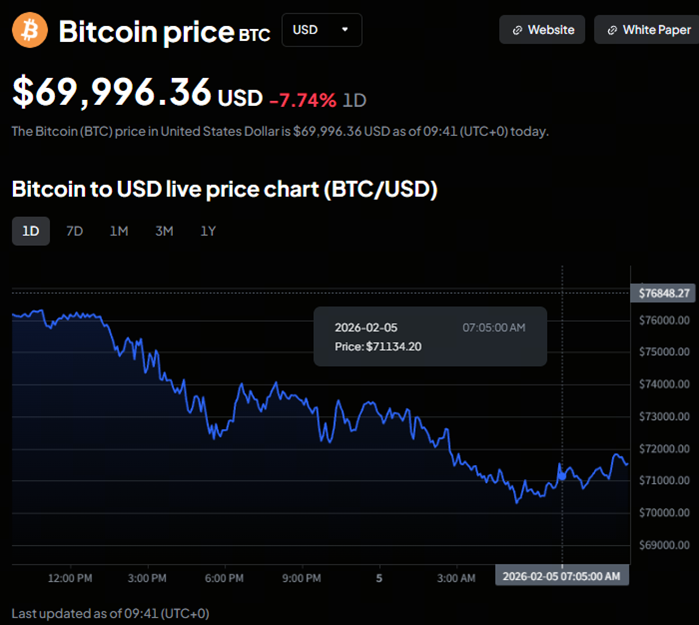
Task: Click the Bitcoin price heading text
Action: [146, 31]
